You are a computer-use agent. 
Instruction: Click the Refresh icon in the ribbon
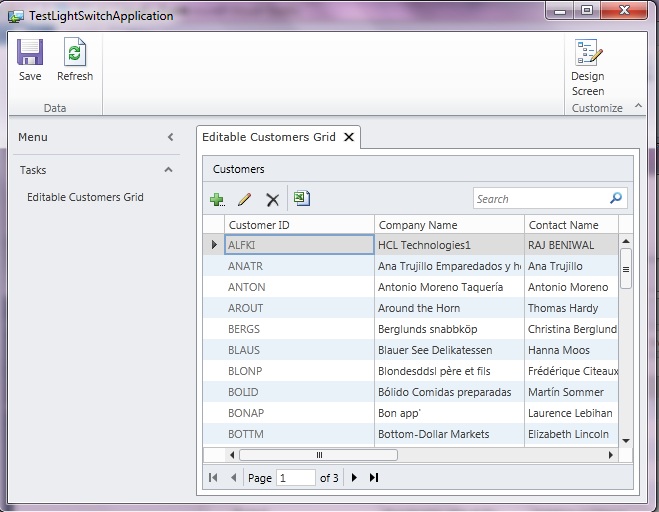coord(75,52)
